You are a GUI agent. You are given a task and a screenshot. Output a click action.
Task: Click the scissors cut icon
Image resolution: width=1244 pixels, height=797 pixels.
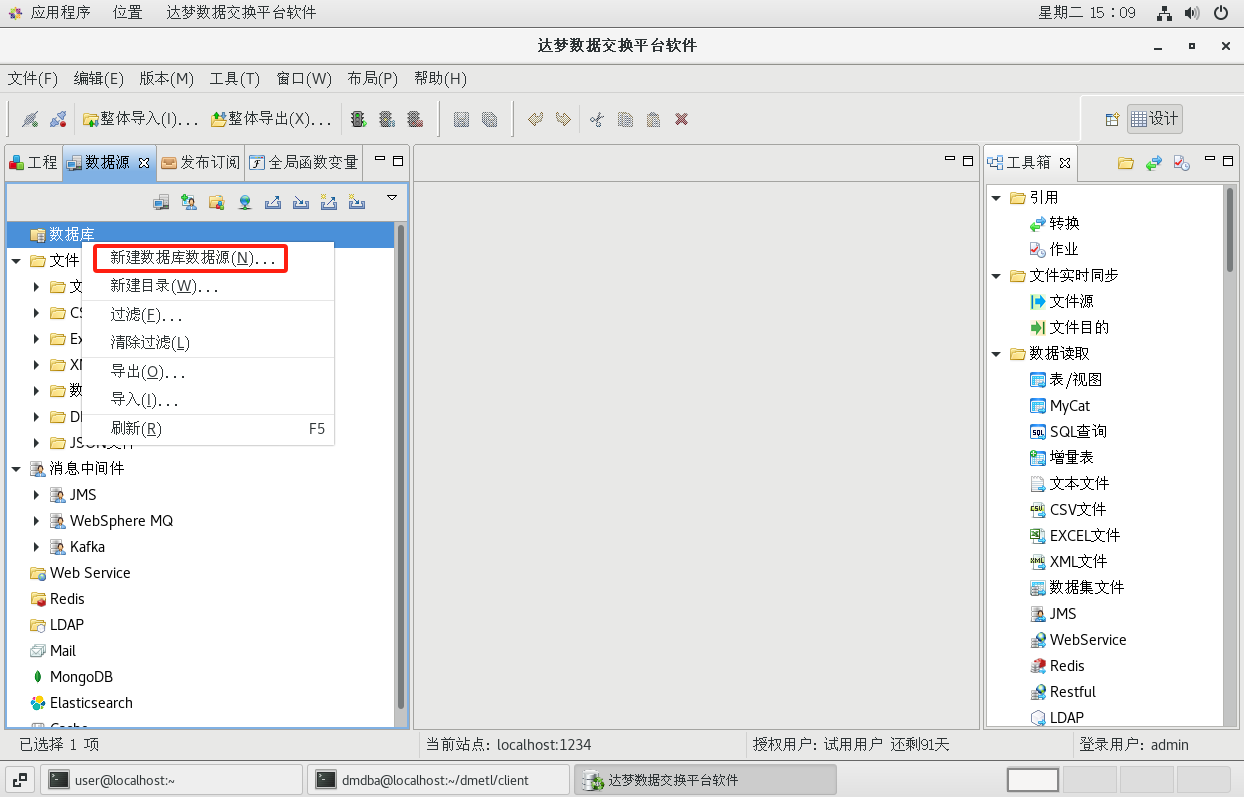click(x=597, y=119)
